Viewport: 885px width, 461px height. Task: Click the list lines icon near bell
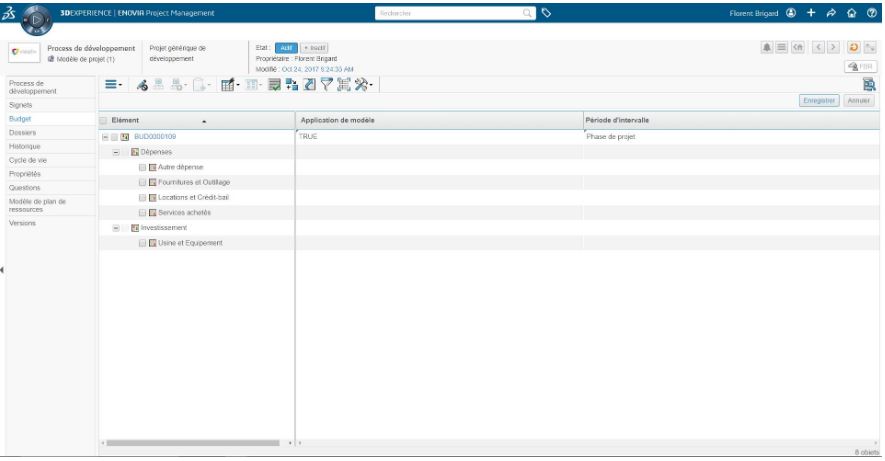(781, 47)
